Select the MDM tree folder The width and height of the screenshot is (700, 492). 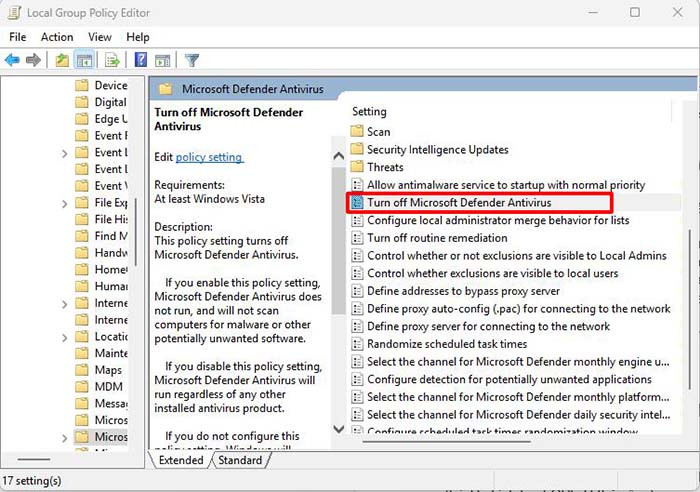[x=99, y=387]
